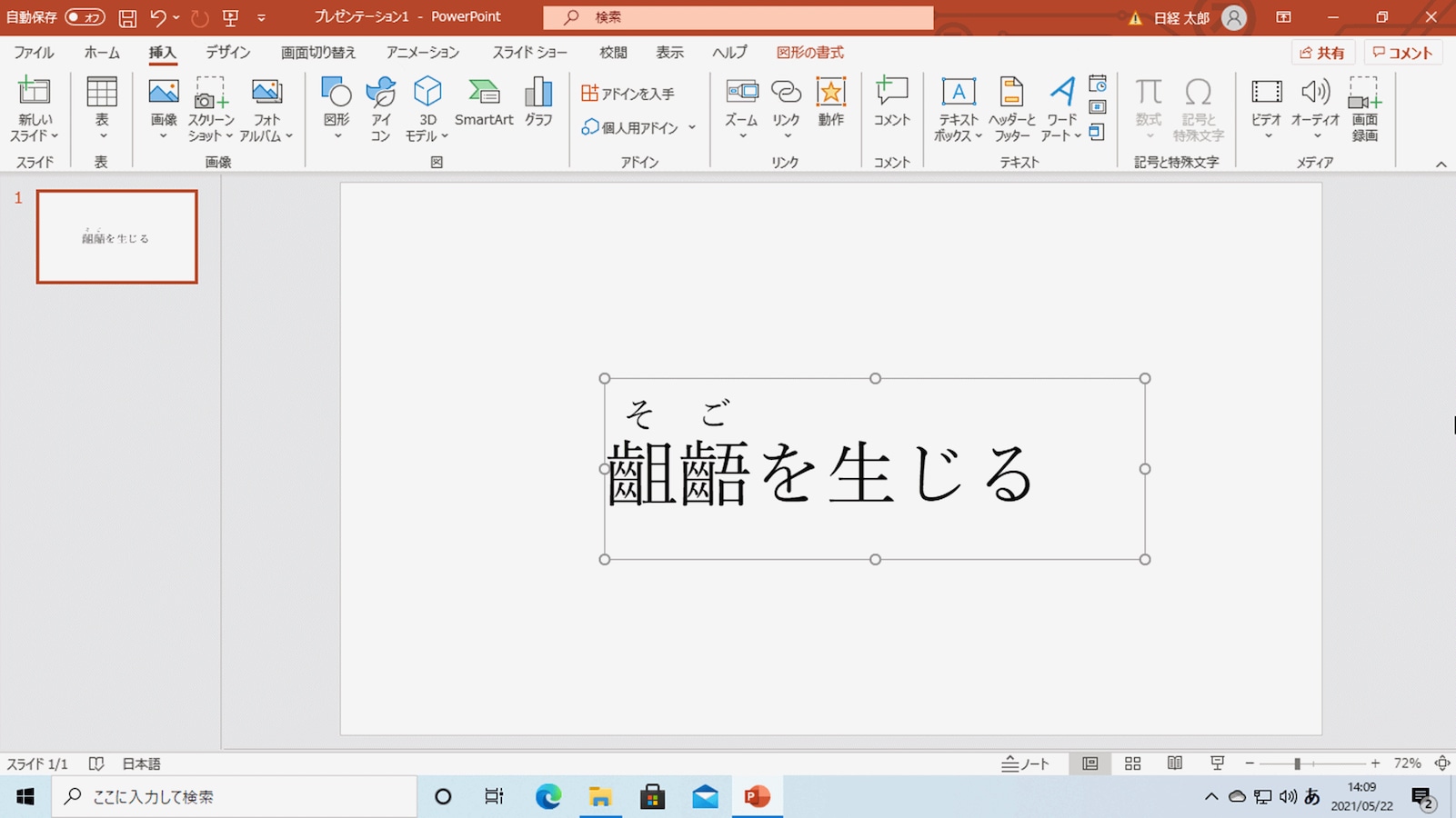Start slideshow from the quick access toolbar

(x=231, y=17)
